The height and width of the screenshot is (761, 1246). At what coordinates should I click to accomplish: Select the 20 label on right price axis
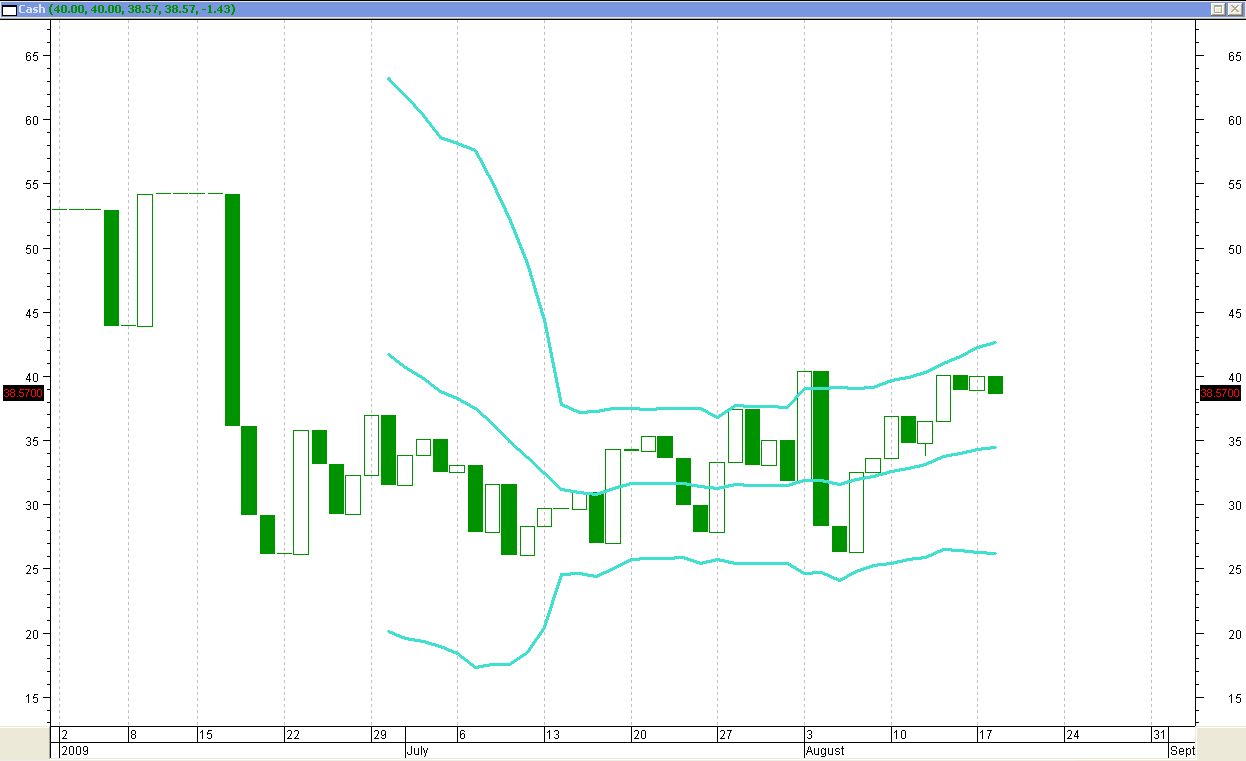[1235, 634]
